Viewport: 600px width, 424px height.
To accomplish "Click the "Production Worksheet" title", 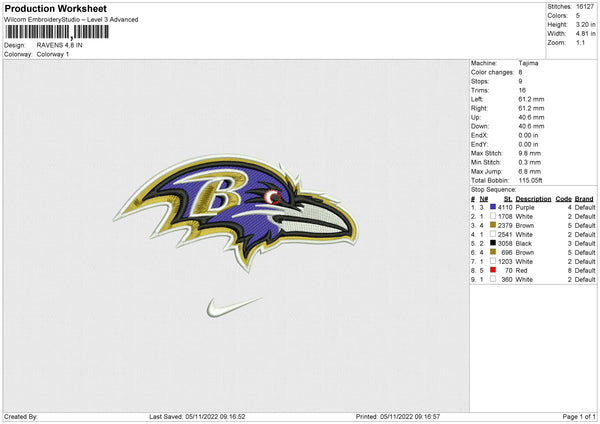I will [x=55, y=8].
